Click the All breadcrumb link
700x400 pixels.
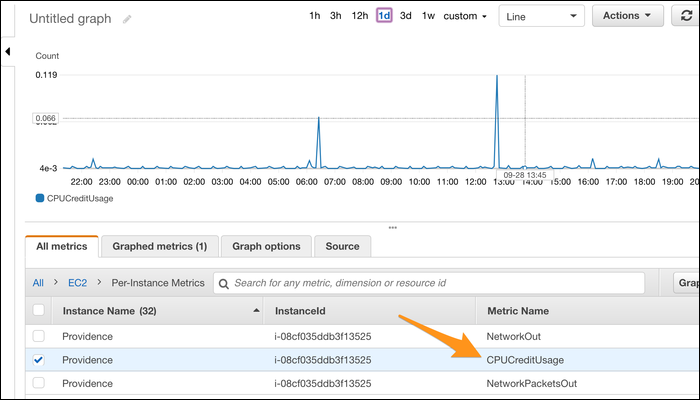(x=38, y=283)
